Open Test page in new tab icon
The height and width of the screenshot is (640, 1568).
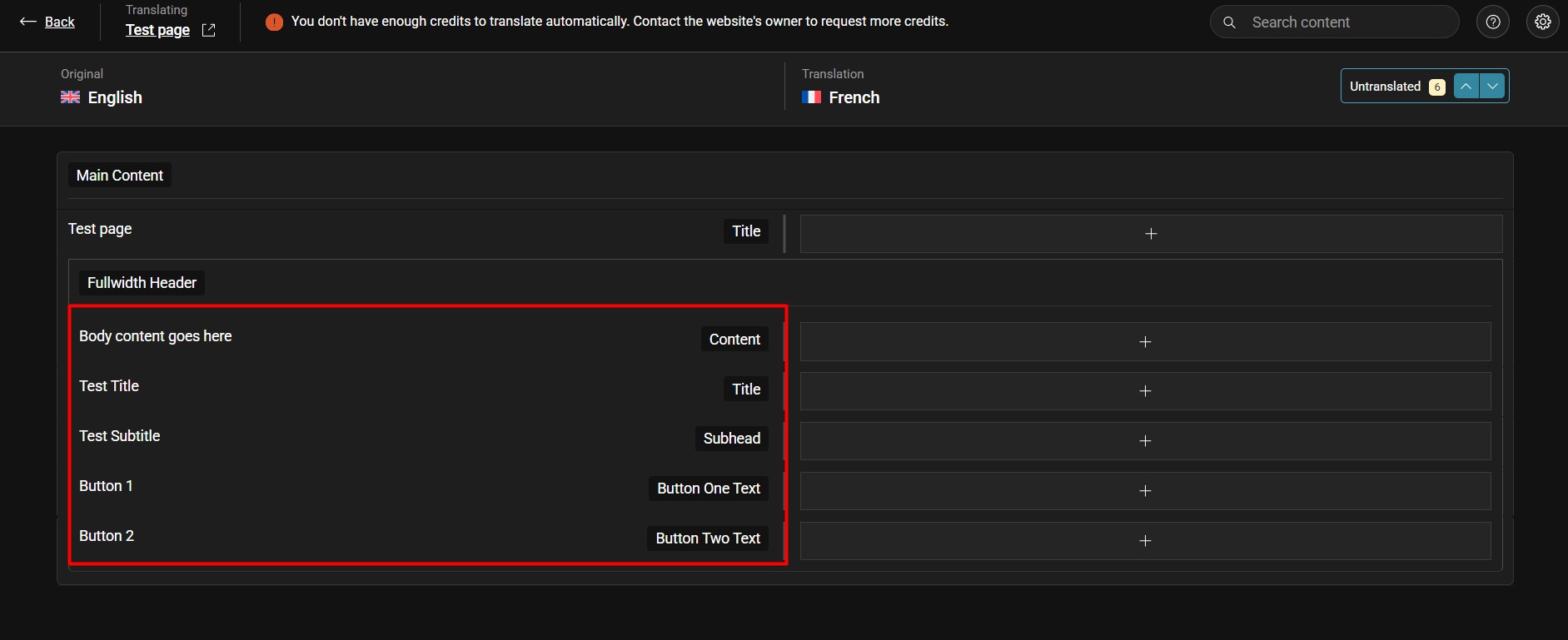pos(209,30)
